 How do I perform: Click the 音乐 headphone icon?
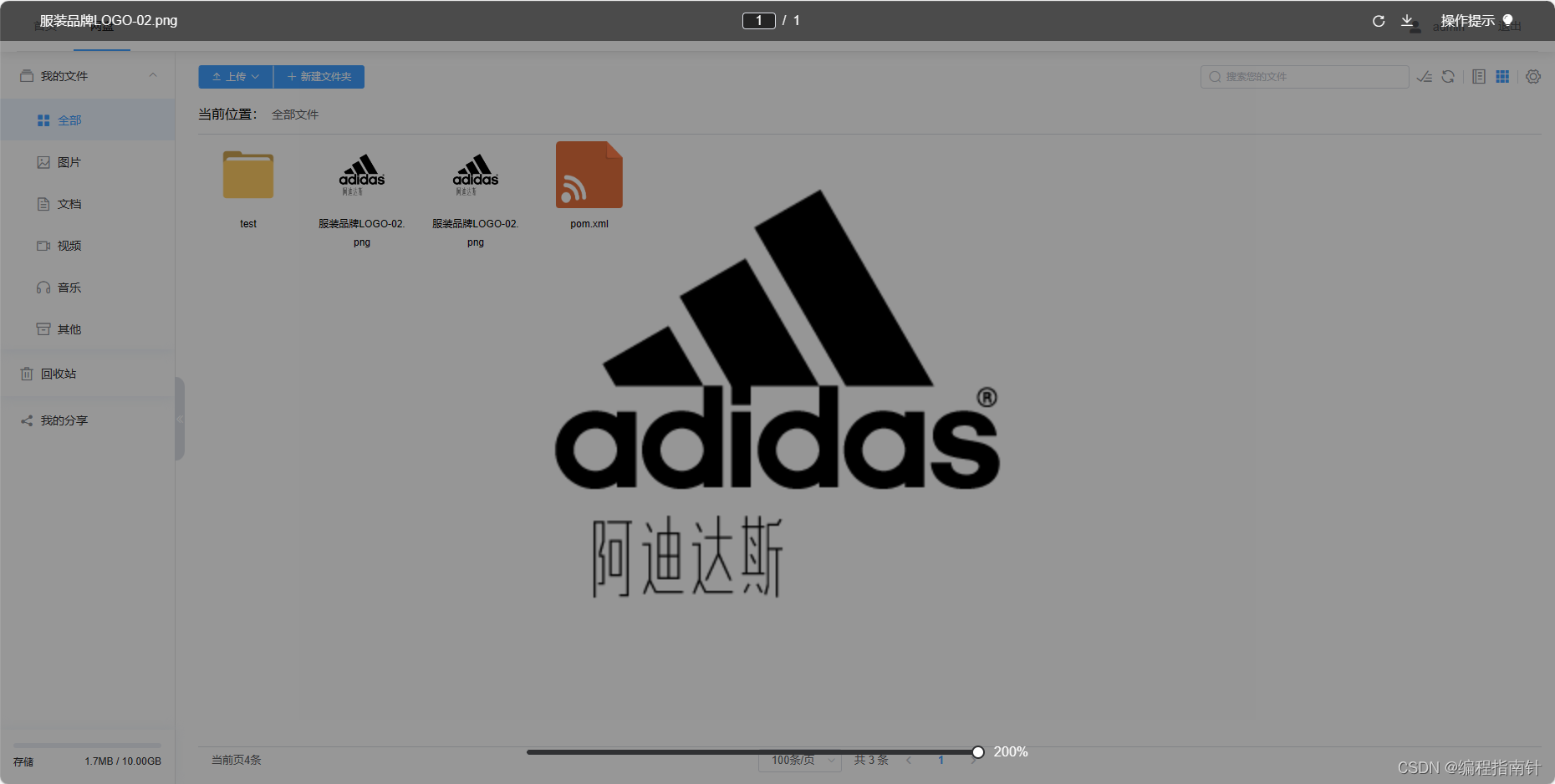click(x=43, y=288)
